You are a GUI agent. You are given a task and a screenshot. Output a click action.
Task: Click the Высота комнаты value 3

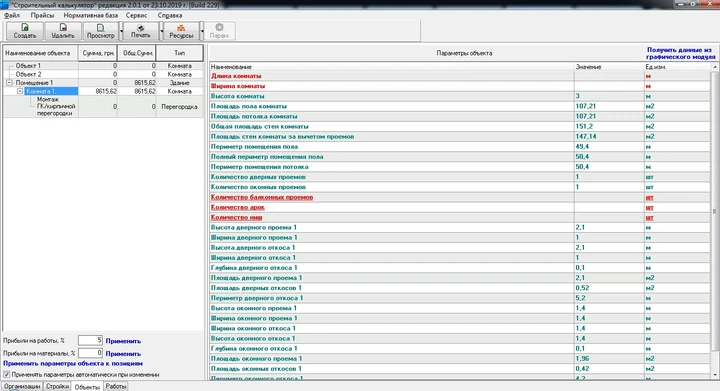coord(609,96)
